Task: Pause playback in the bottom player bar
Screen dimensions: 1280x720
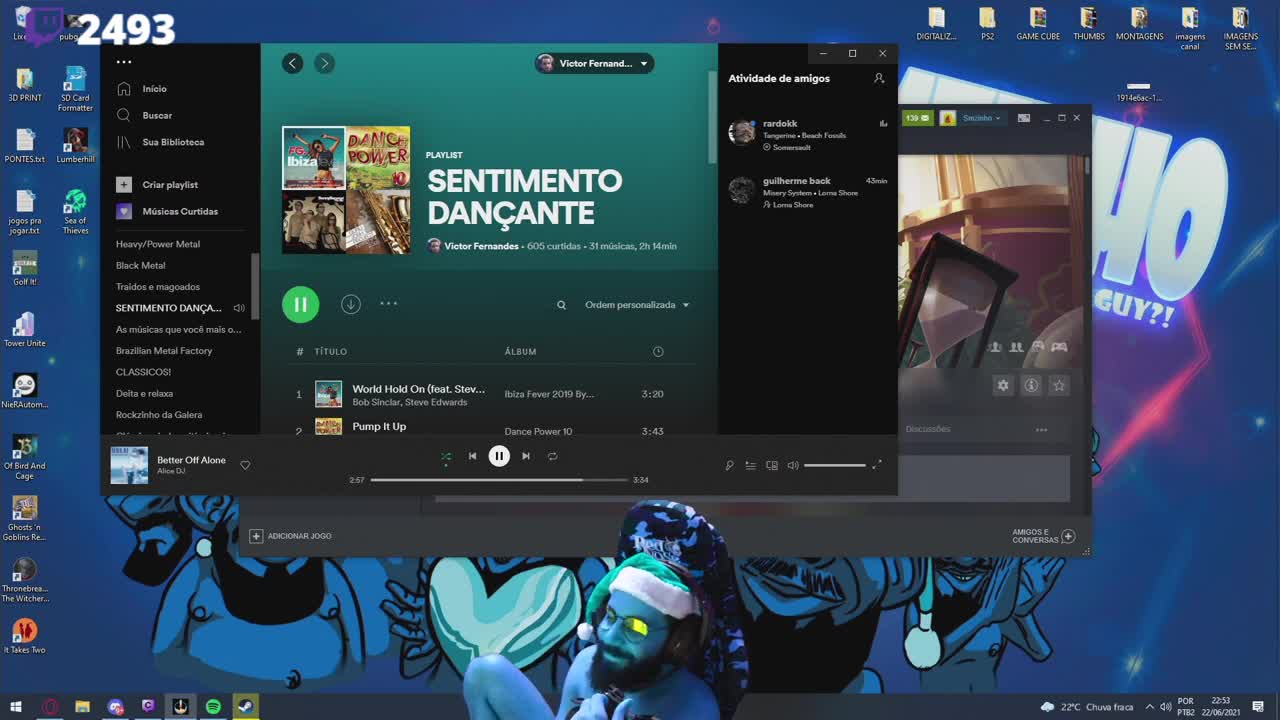Action: [x=499, y=456]
